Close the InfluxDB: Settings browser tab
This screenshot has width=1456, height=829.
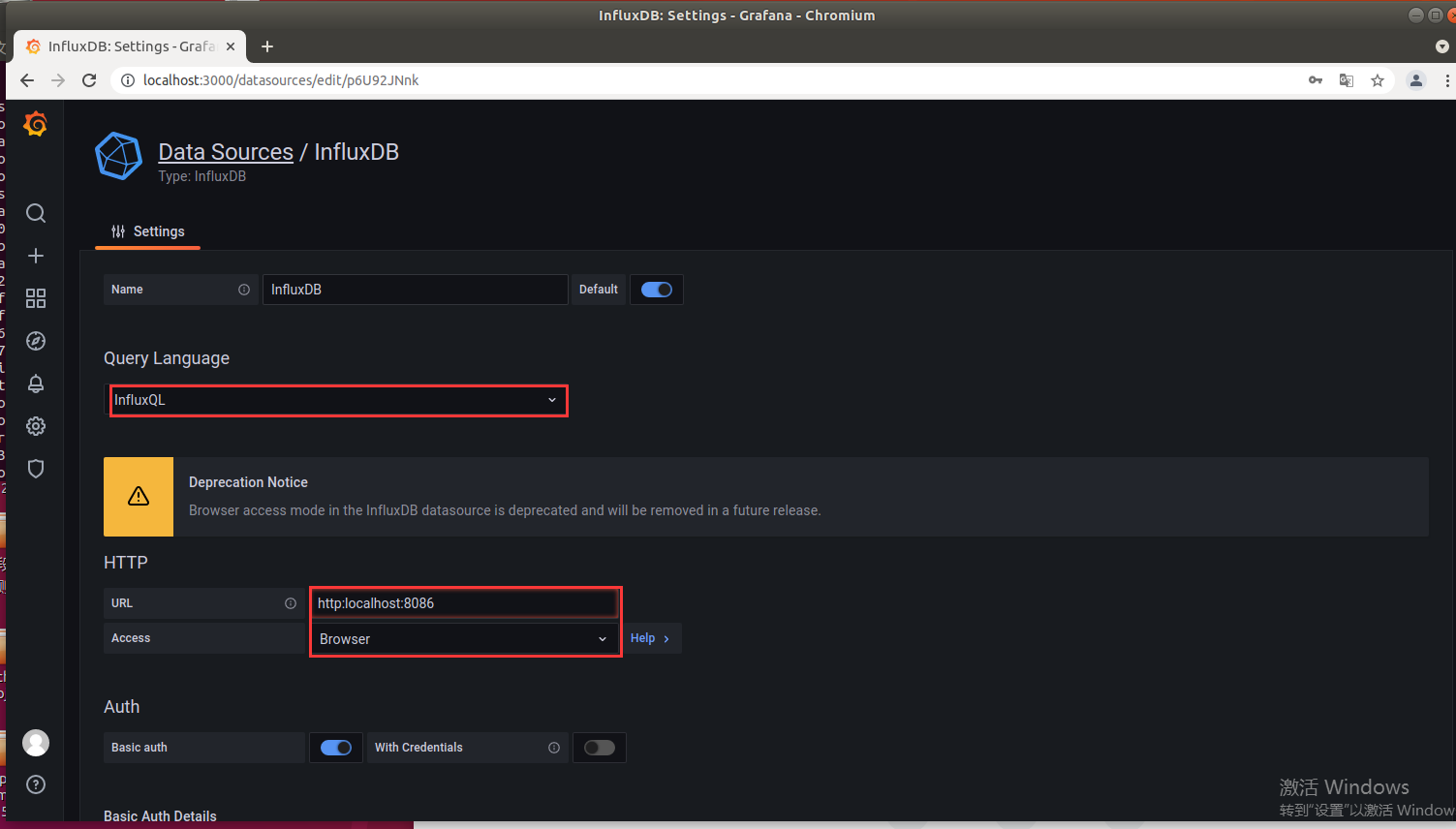231,46
